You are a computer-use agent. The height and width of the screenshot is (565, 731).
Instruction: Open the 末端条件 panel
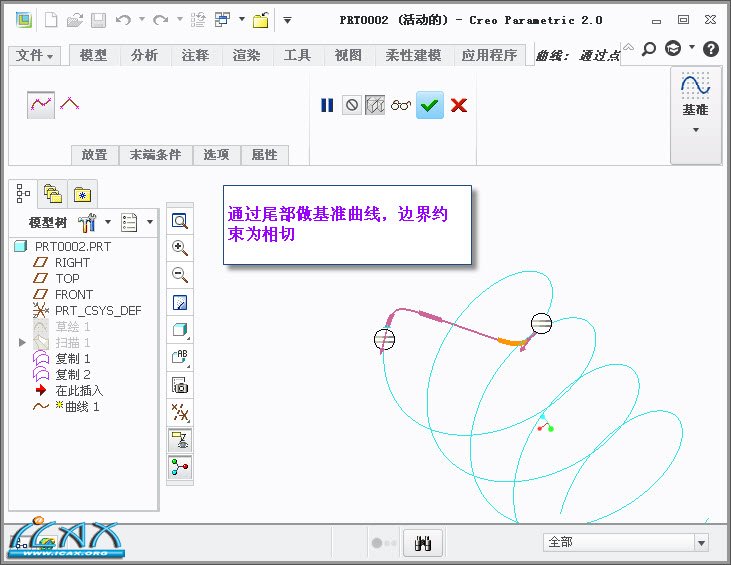tap(155, 155)
